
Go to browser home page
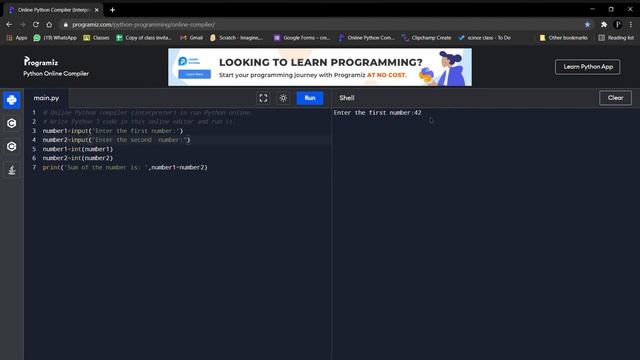[x=49, y=24]
